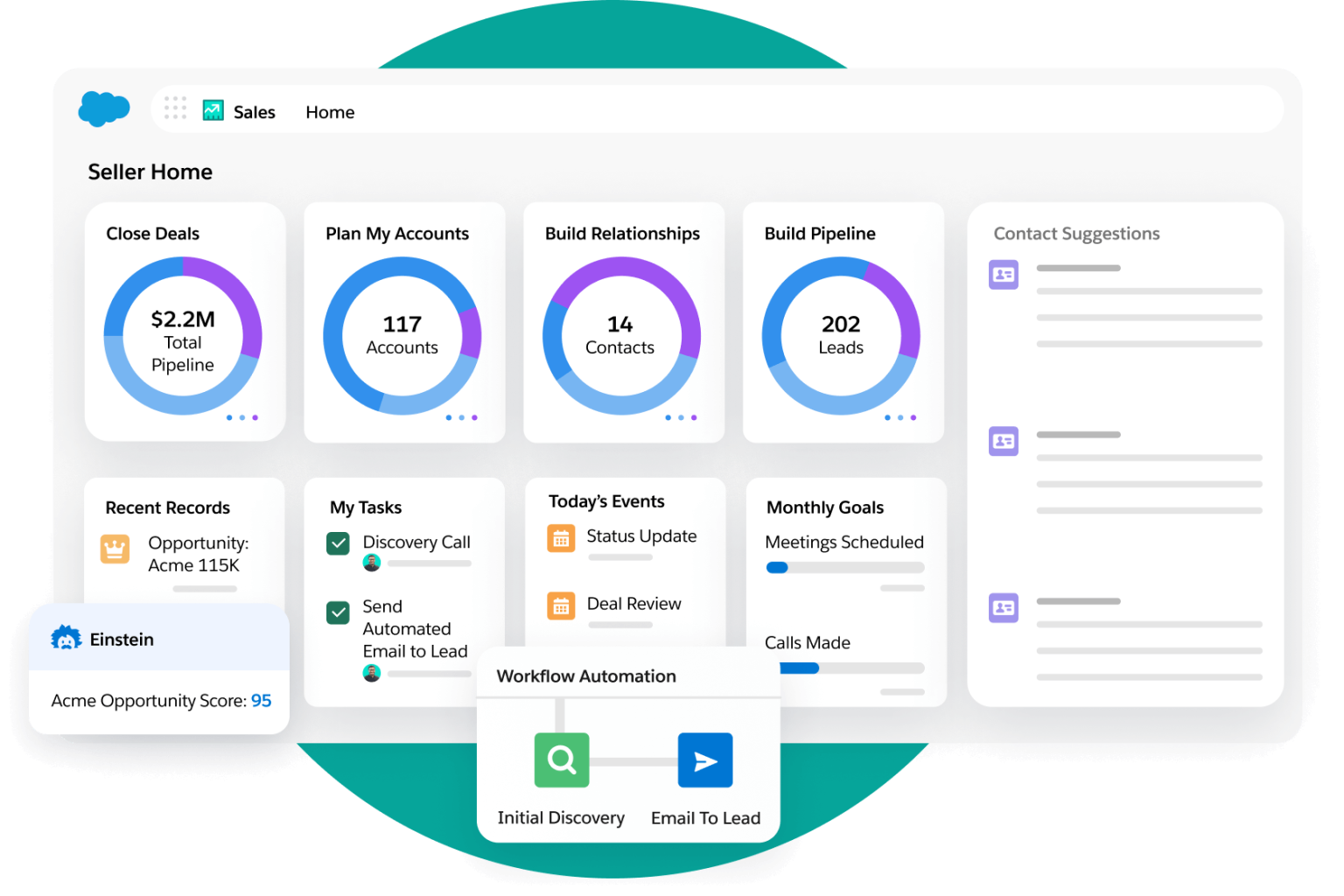This screenshot has height=896, width=1344.
Task: Uncheck the Discovery Call task
Action: [338, 542]
